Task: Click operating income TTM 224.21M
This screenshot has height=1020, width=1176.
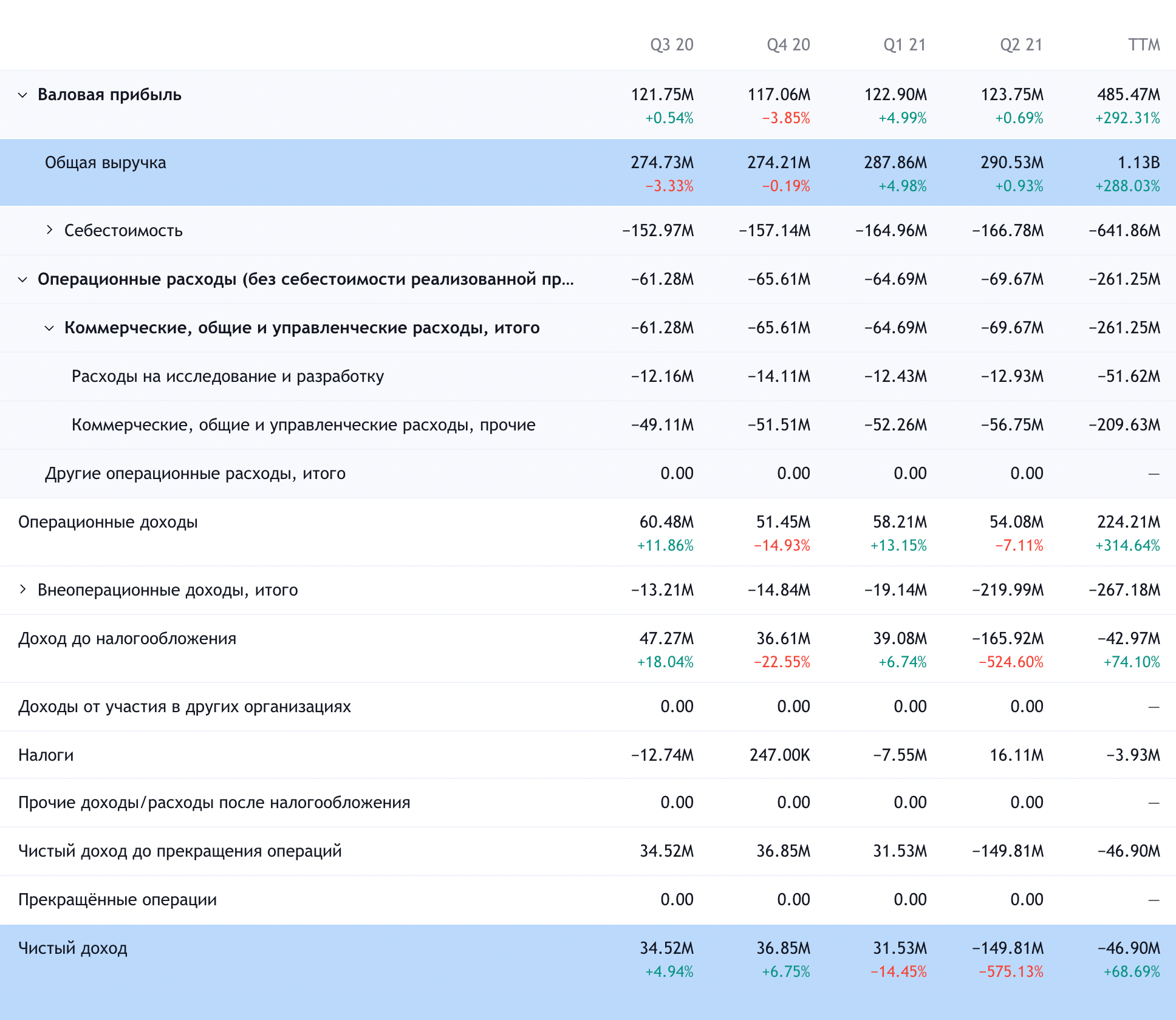Action: click(1129, 522)
